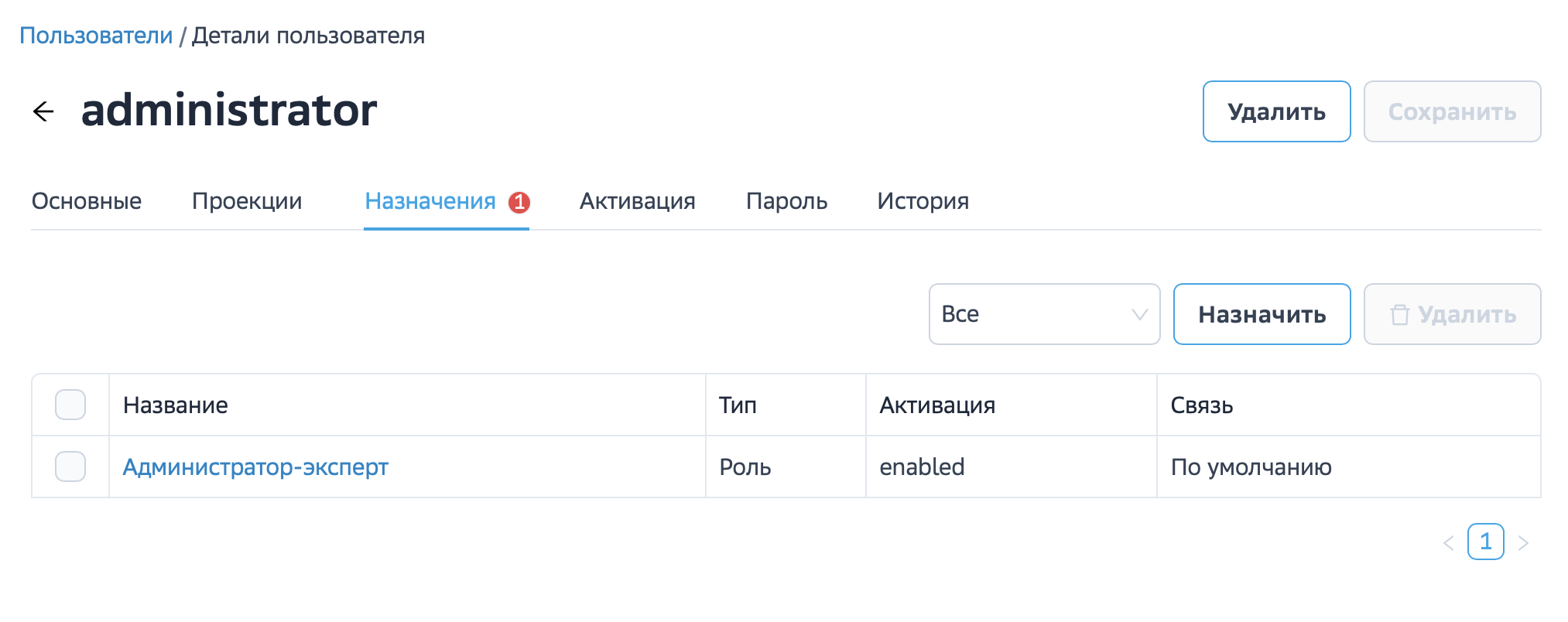Go to next page arrow in pagination
Image resolution: width=1568 pixels, height=622 pixels.
click(1523, 543)
